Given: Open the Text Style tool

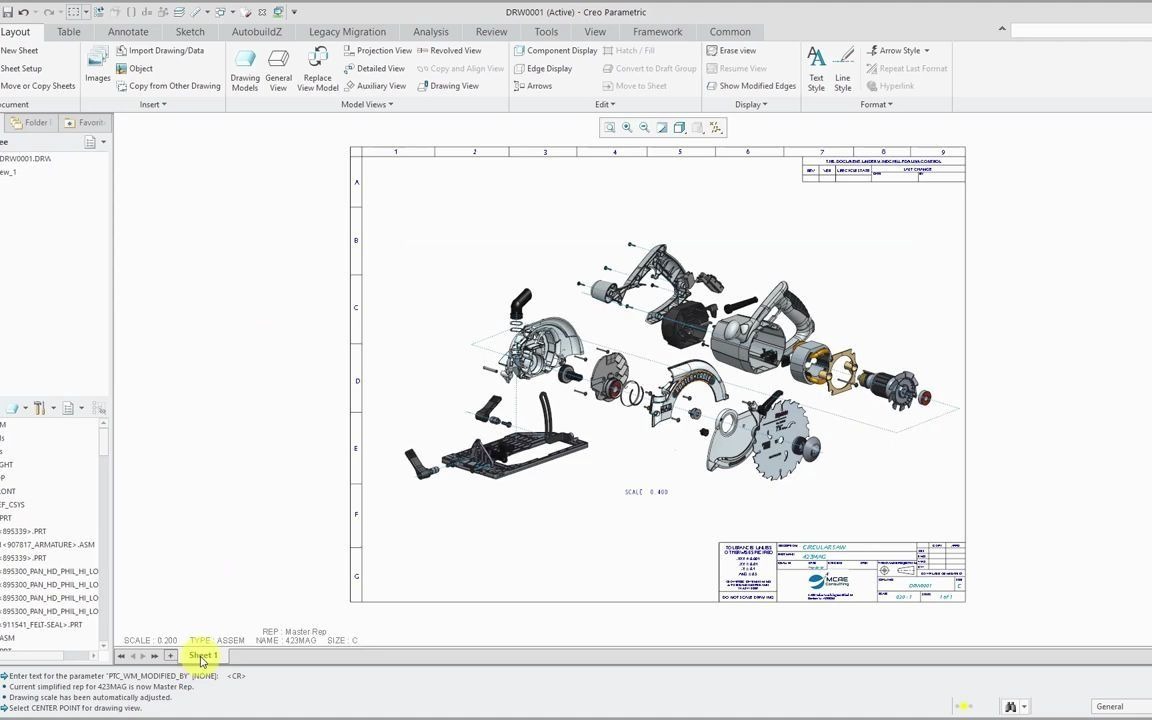Looking at the screenshot, I should coord(815,68).
